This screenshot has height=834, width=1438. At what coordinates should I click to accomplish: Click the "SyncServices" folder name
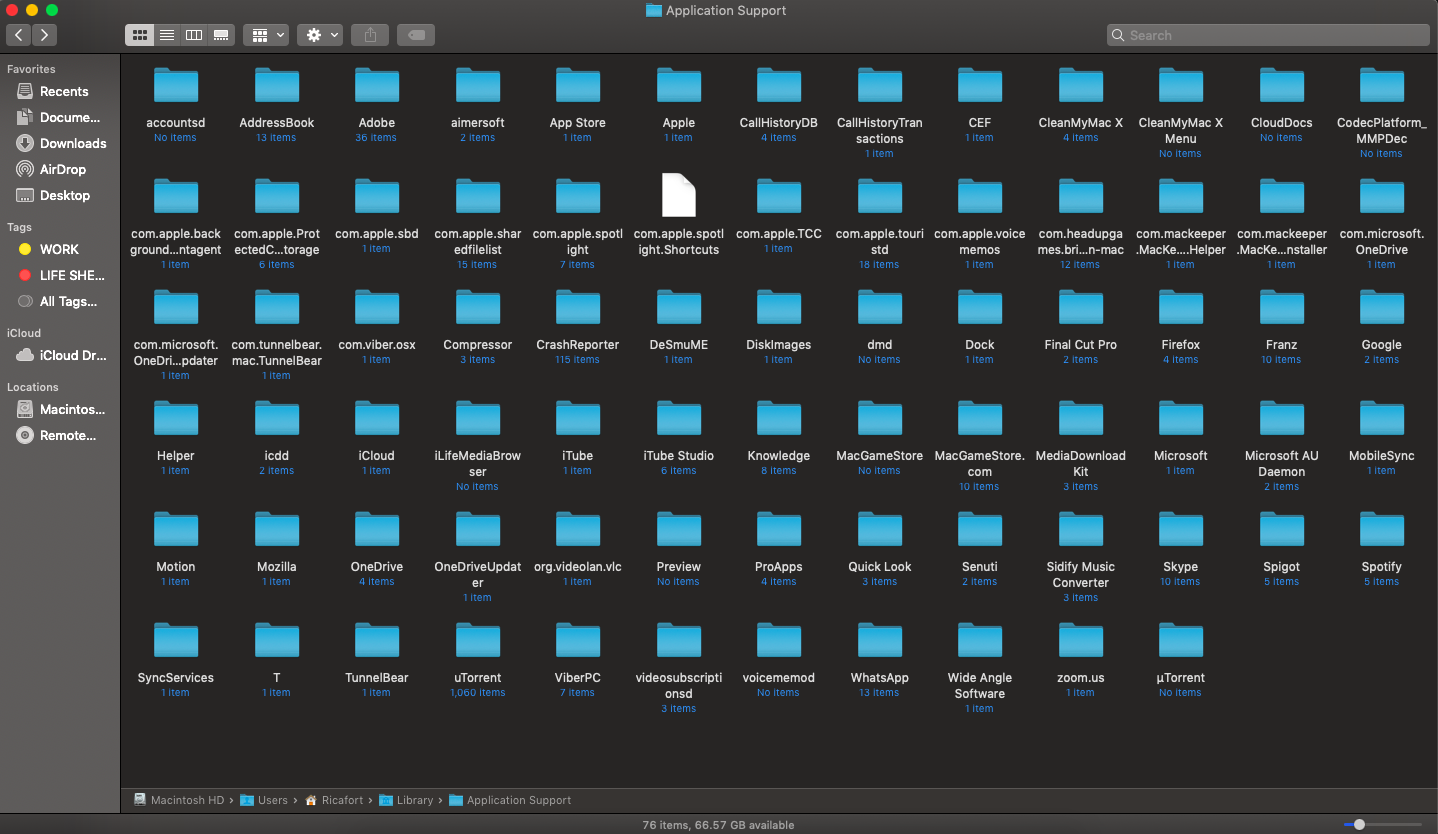[176, 678]
